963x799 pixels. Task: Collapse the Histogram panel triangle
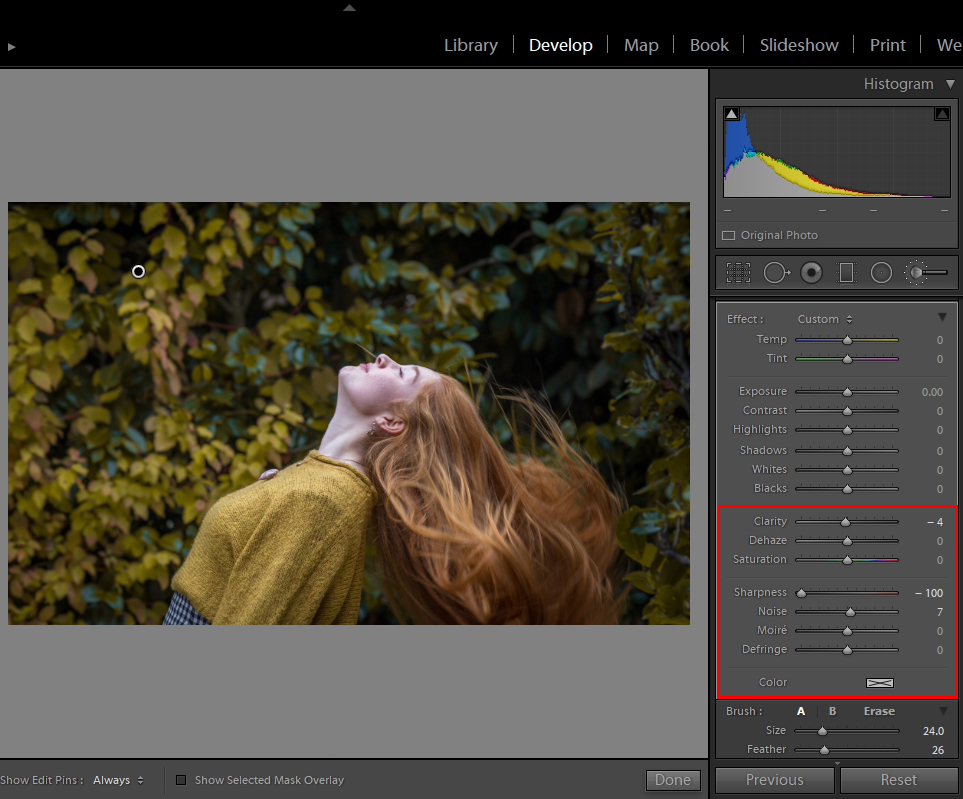[950, 84]
